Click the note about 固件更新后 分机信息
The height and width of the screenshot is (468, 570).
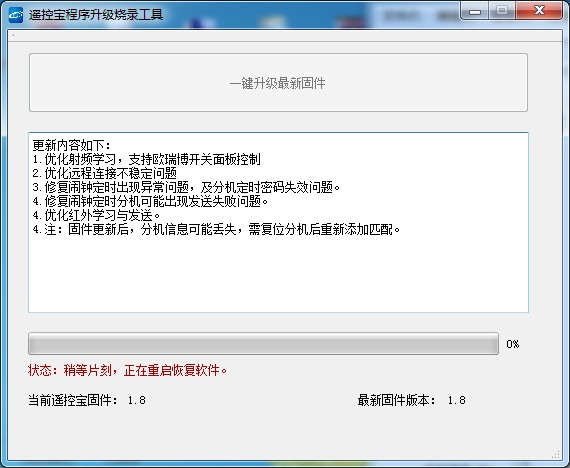point(216,229)
